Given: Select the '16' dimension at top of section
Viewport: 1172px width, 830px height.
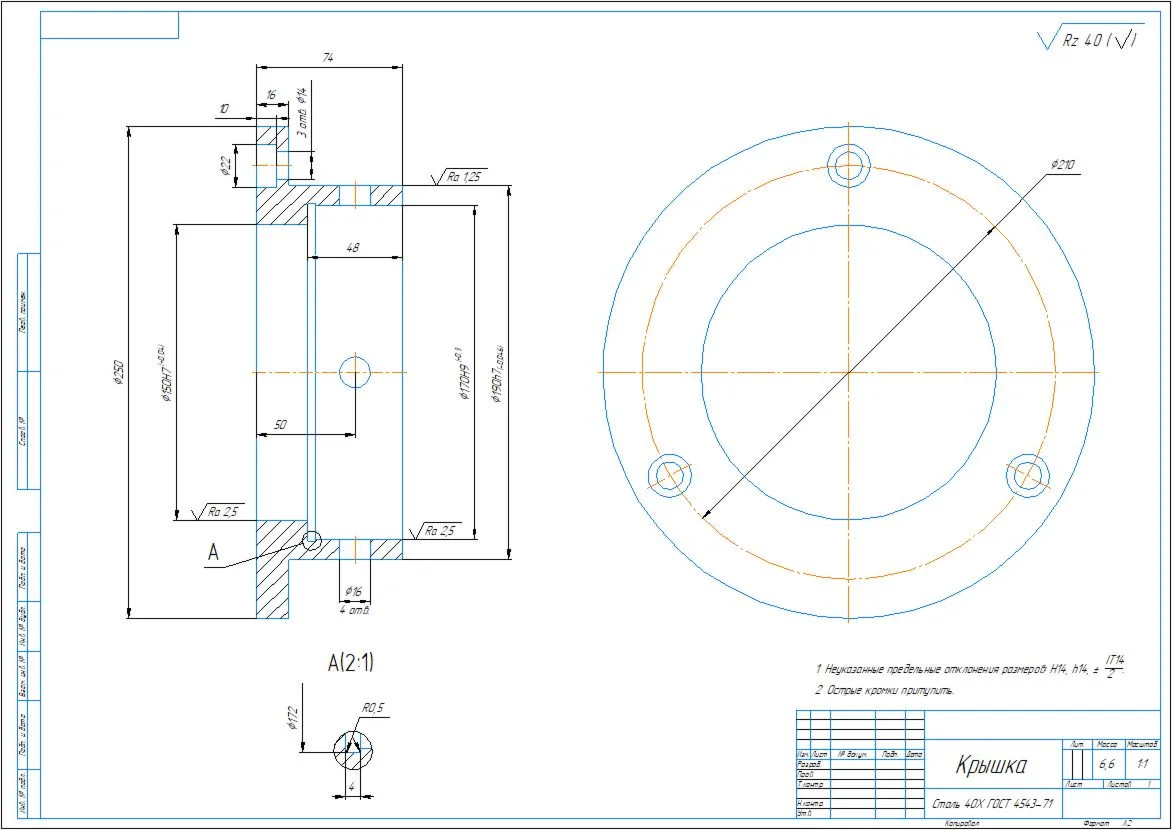Looking at the screenshot, I should 271,96.
